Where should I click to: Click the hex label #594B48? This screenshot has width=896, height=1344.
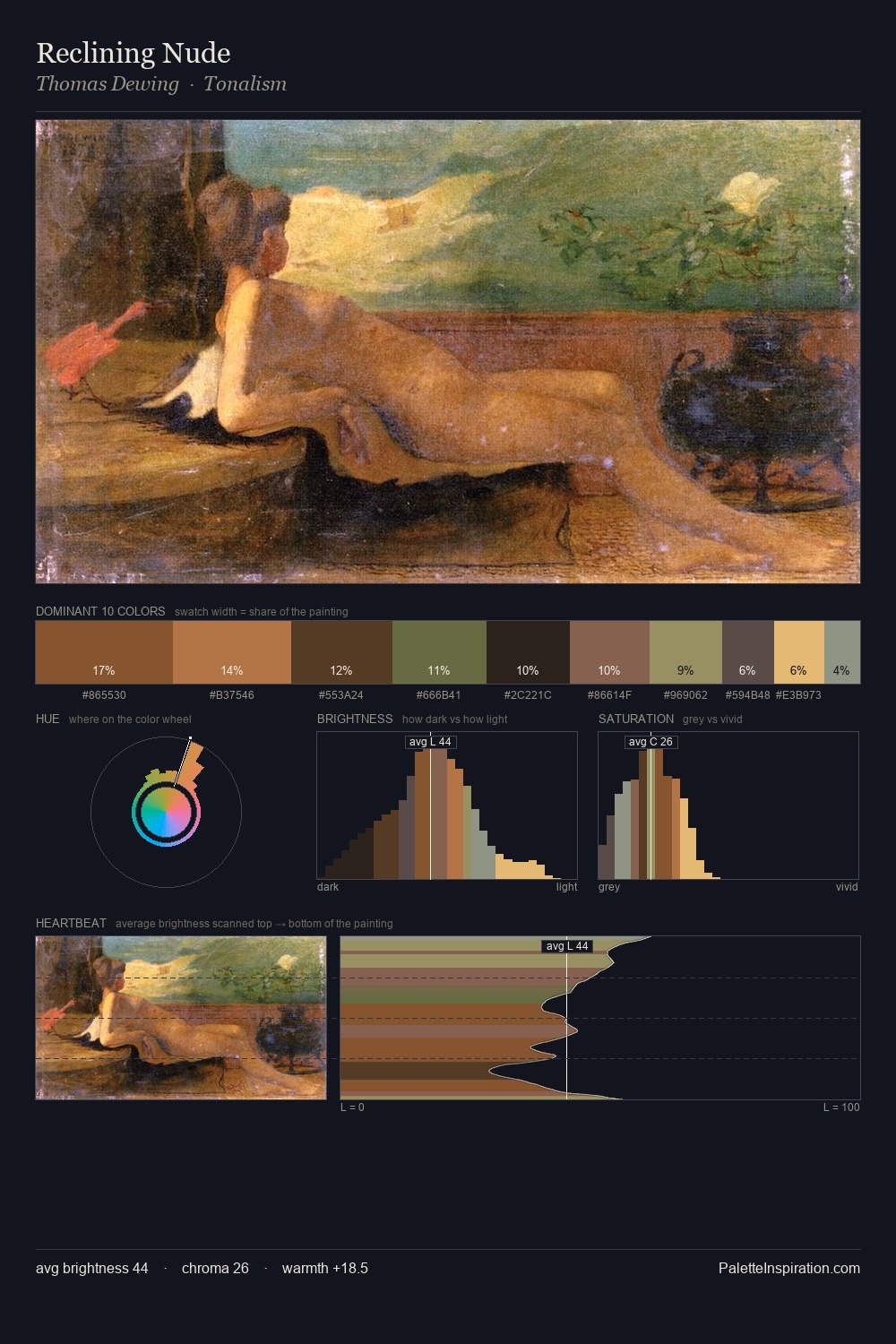748,695
